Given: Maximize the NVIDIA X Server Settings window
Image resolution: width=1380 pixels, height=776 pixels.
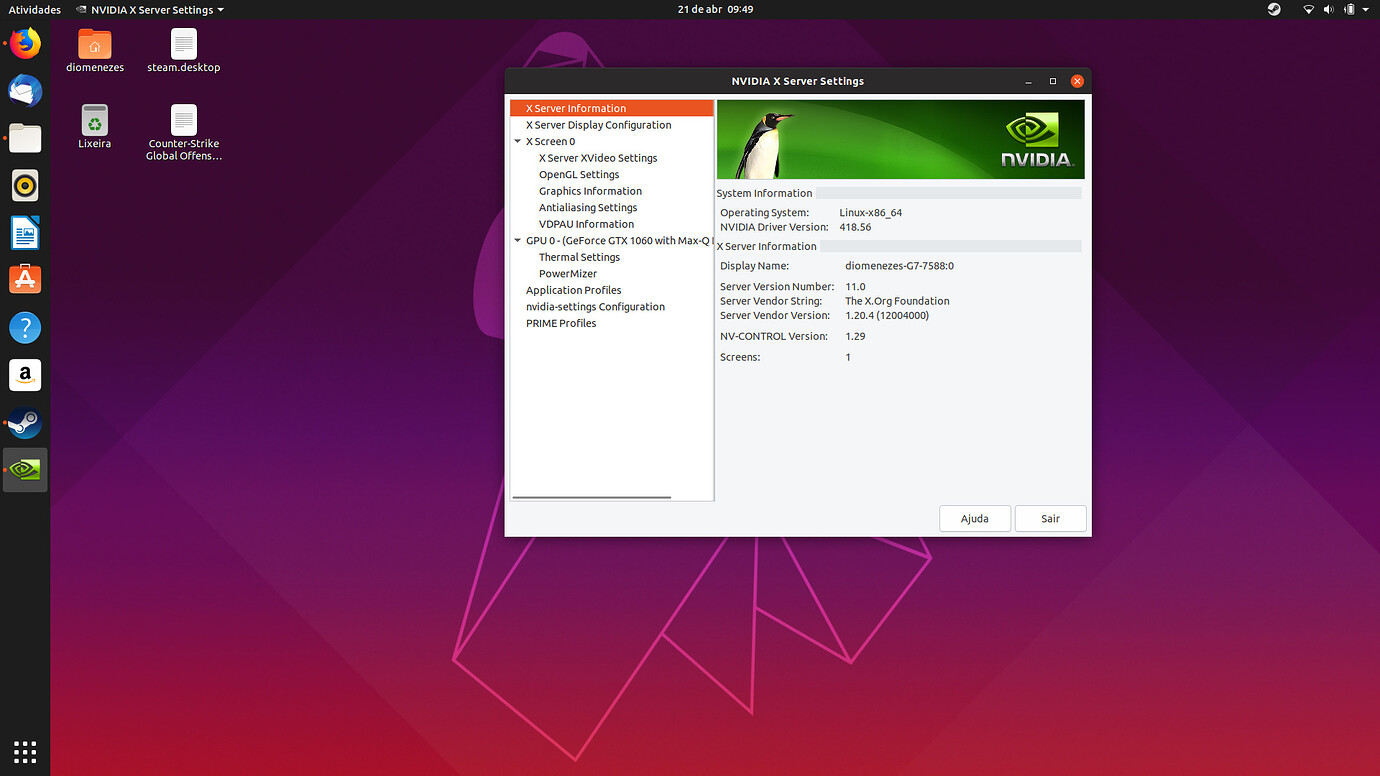Looking at the screenshot, I should 1052,81.
